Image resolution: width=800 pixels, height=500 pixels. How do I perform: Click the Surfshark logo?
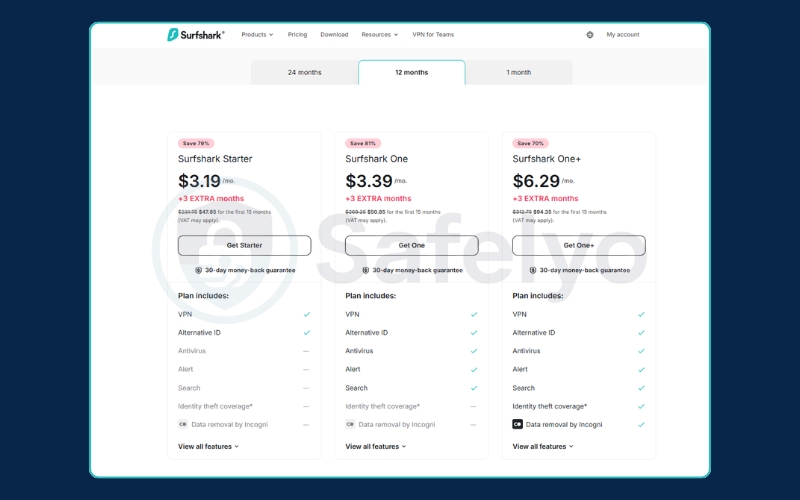click(x=196, y=35)
